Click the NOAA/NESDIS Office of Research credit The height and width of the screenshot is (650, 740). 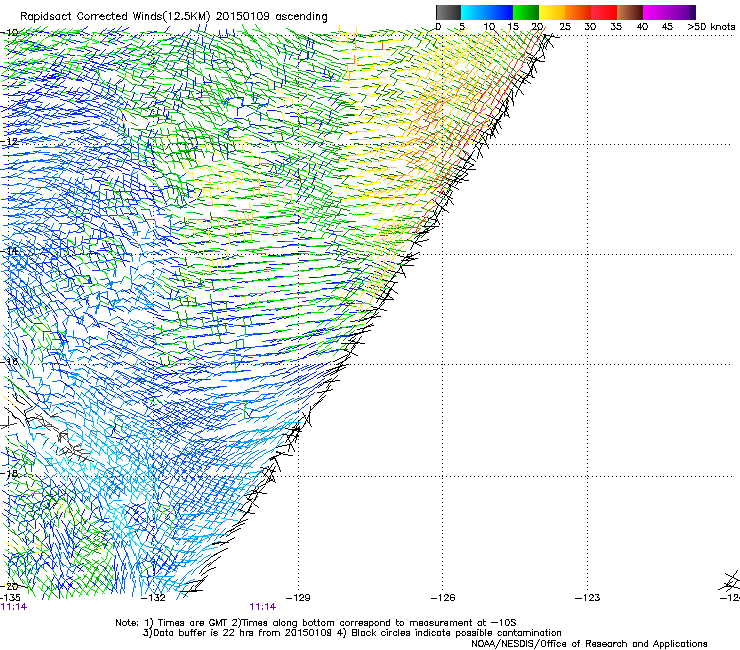coord(589,644)
